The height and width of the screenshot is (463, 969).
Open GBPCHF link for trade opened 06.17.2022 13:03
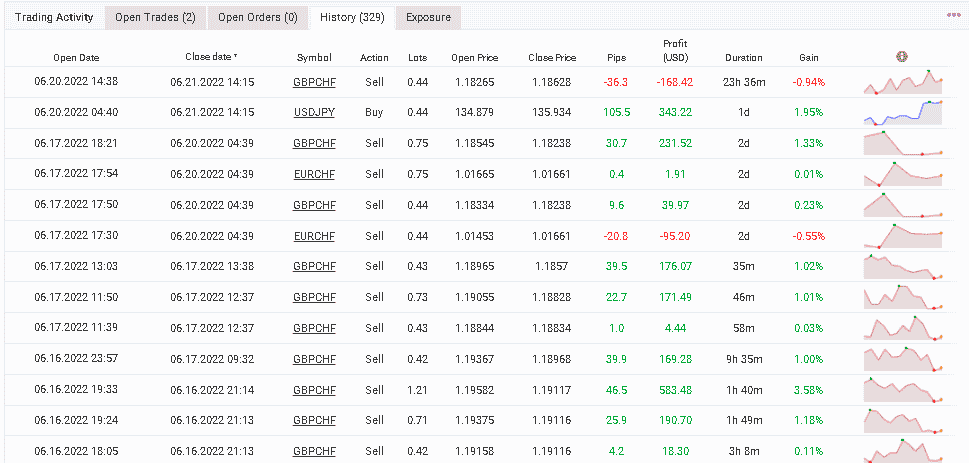click(x=315, y=266)
